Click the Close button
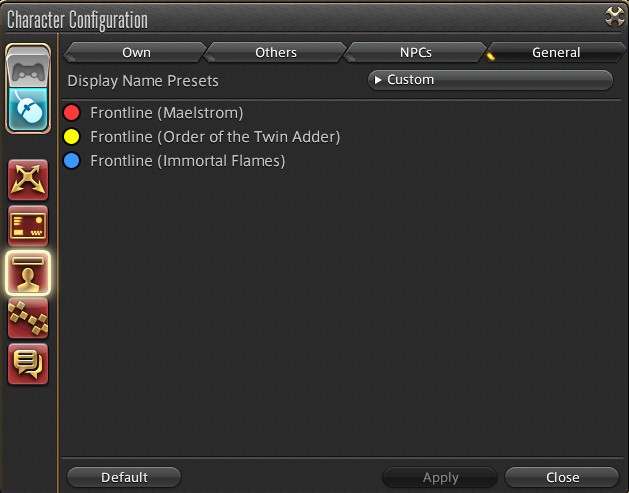Screen dimensions: 629x493 [562, 477]
